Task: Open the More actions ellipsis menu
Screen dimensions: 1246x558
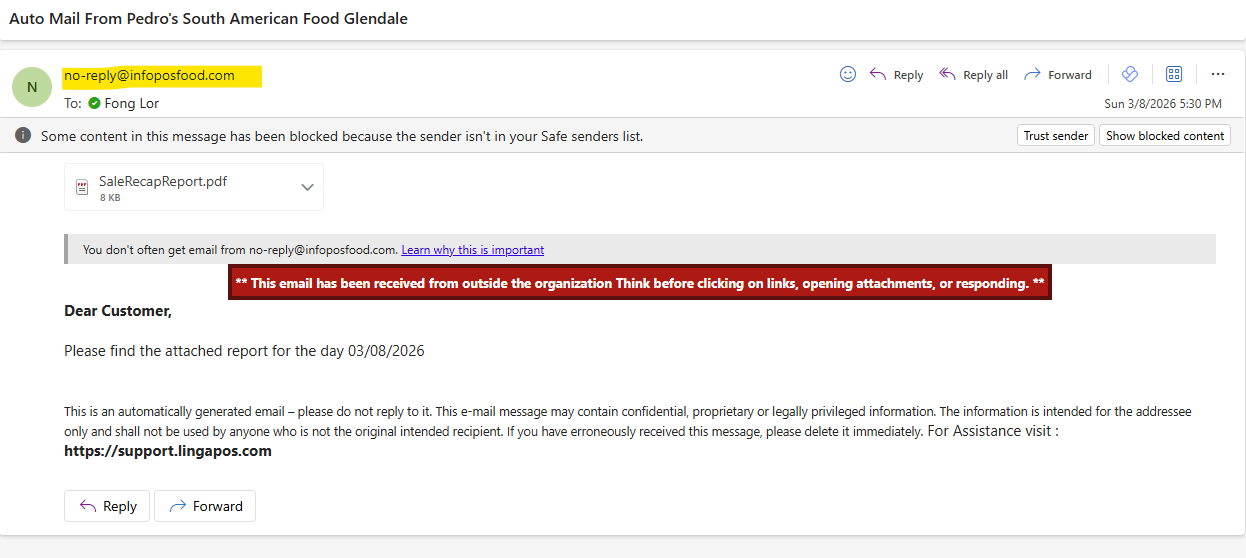Action: (x=1217, y=74)
